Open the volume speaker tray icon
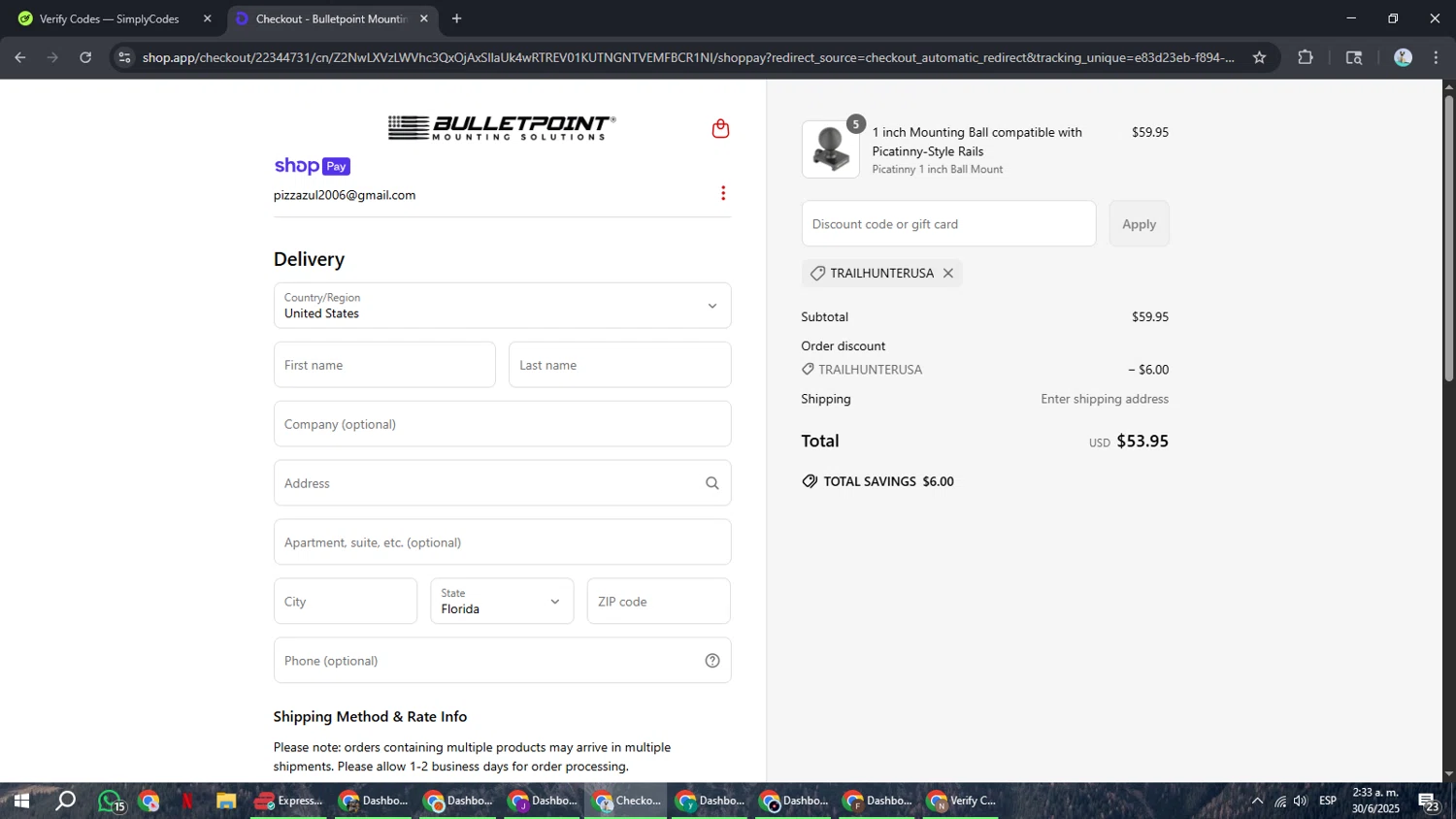 click(1301, 802)
